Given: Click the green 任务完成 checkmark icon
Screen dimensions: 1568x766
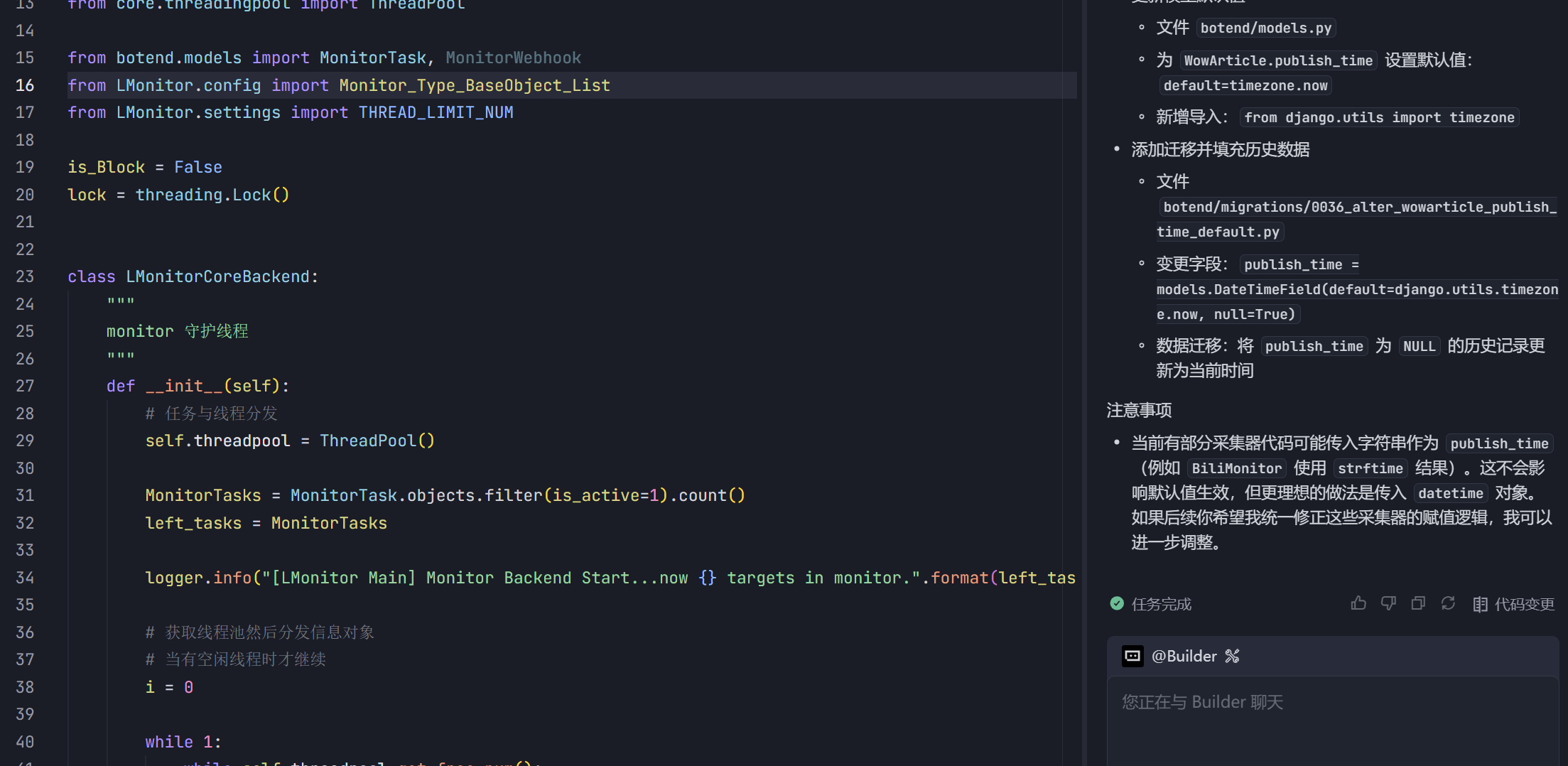Looking at the screenshot, I should tap(1117, 604).
